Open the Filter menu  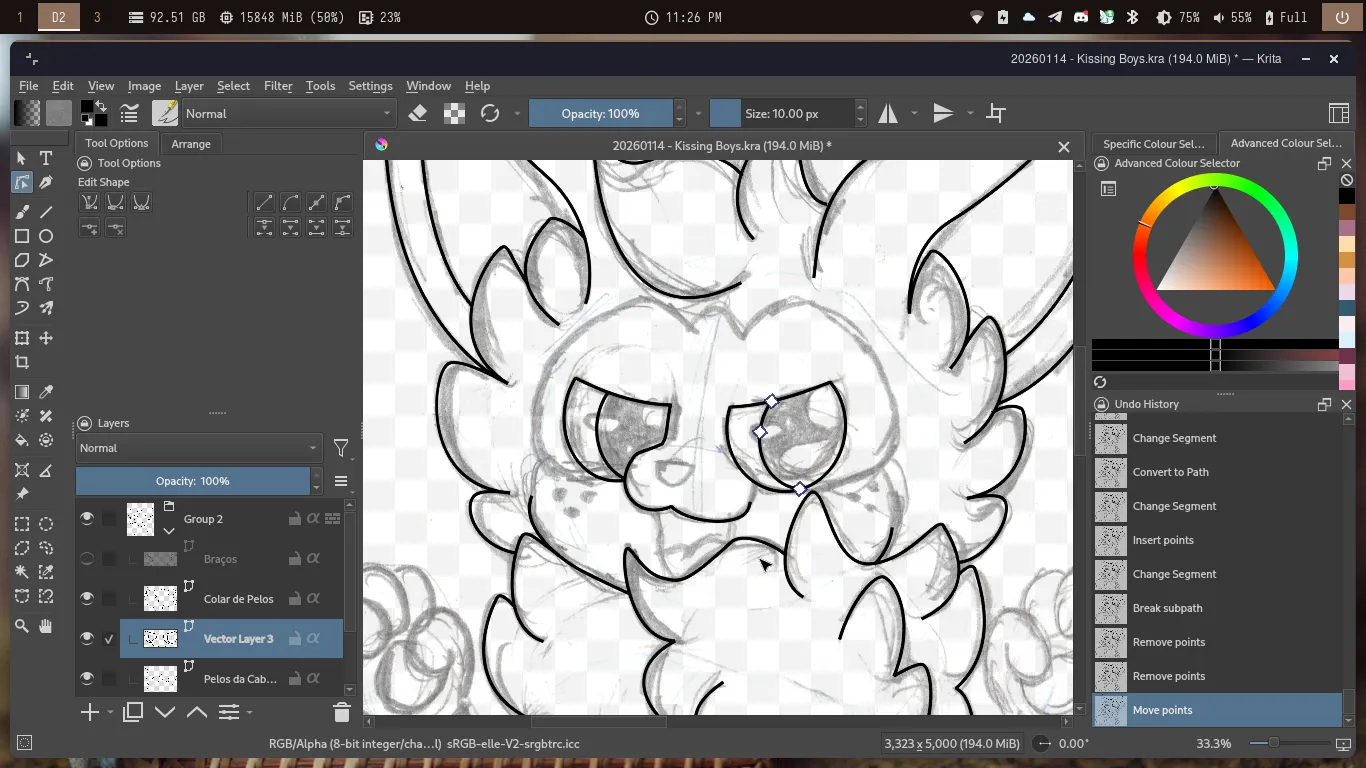click(x=278, y=86)
